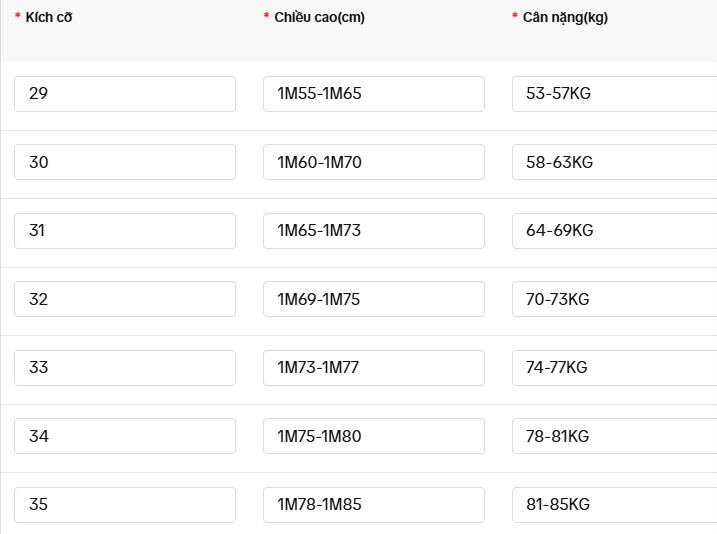
Task: Click the size field containing 29
Action: tap(125, 94)
